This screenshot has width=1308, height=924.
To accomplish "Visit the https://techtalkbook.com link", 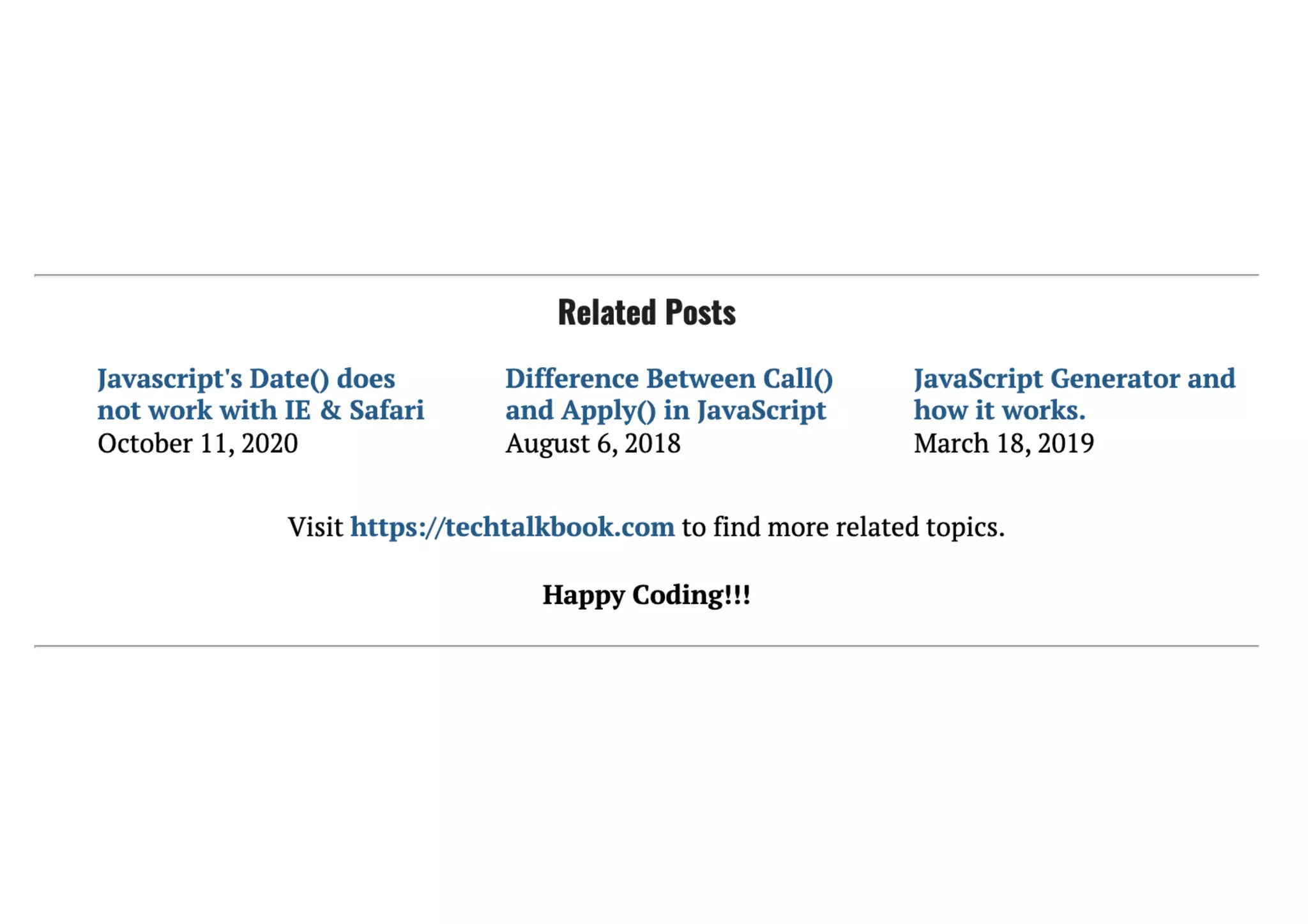I will point(512,527).
